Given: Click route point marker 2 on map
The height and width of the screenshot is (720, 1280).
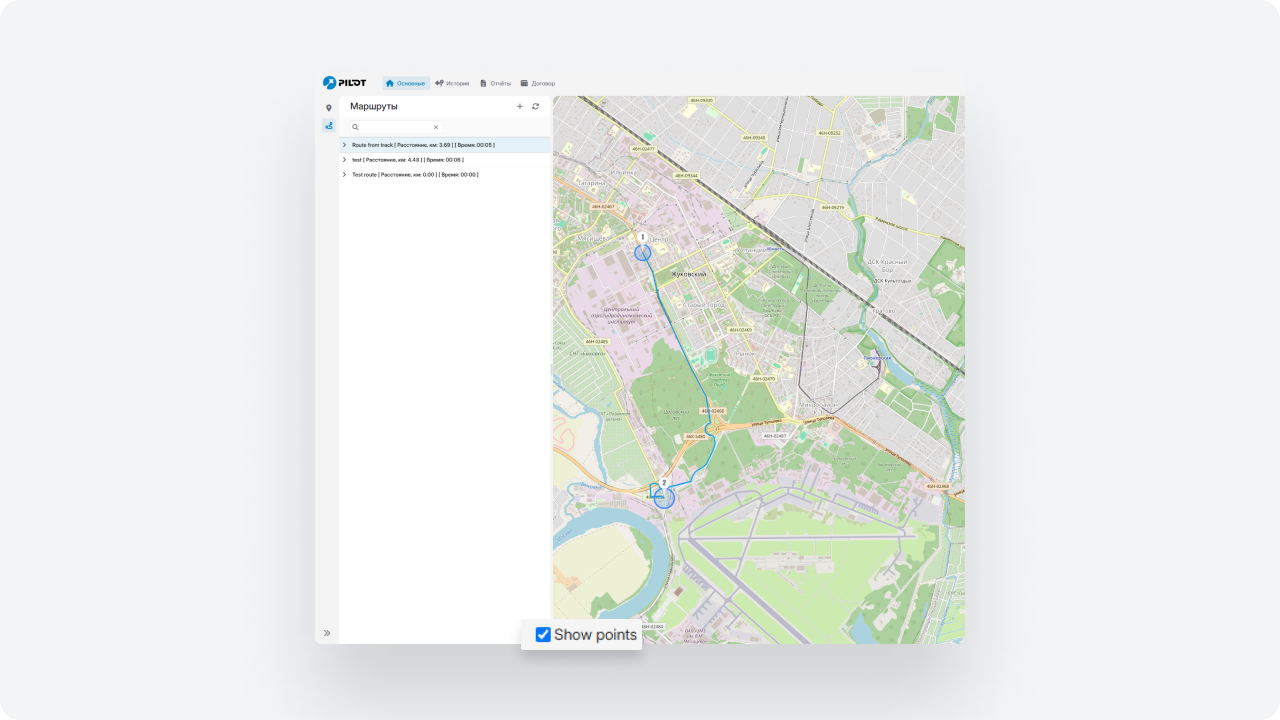Looking at the screenshot, I should [664, 483].
